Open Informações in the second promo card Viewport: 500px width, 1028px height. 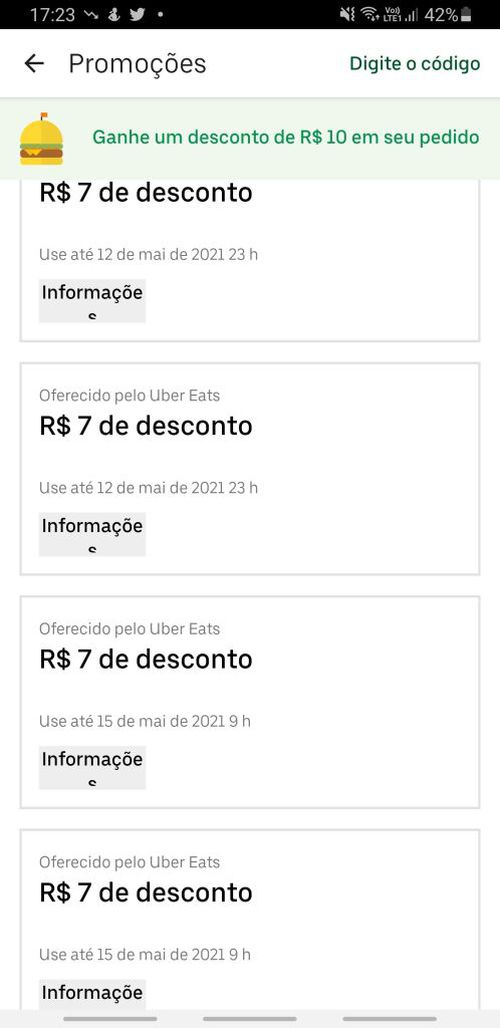[x=92, y=534]
